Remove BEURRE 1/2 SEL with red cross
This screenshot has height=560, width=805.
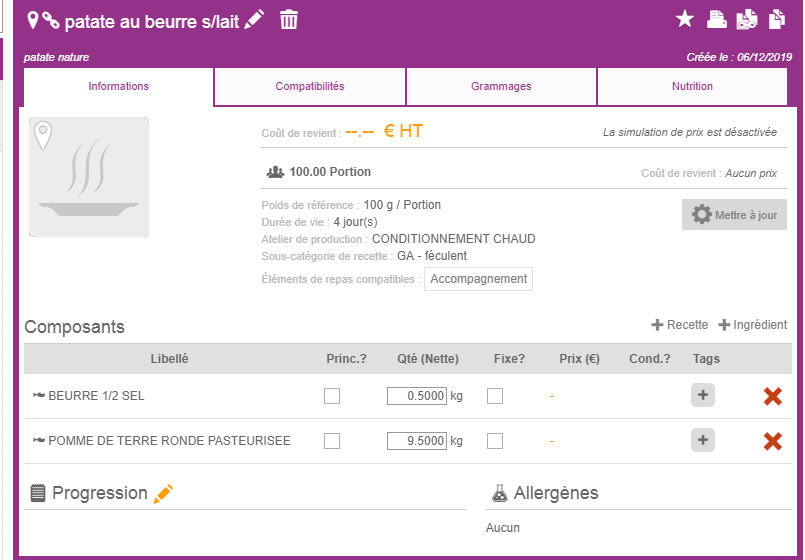coord(772,396)
